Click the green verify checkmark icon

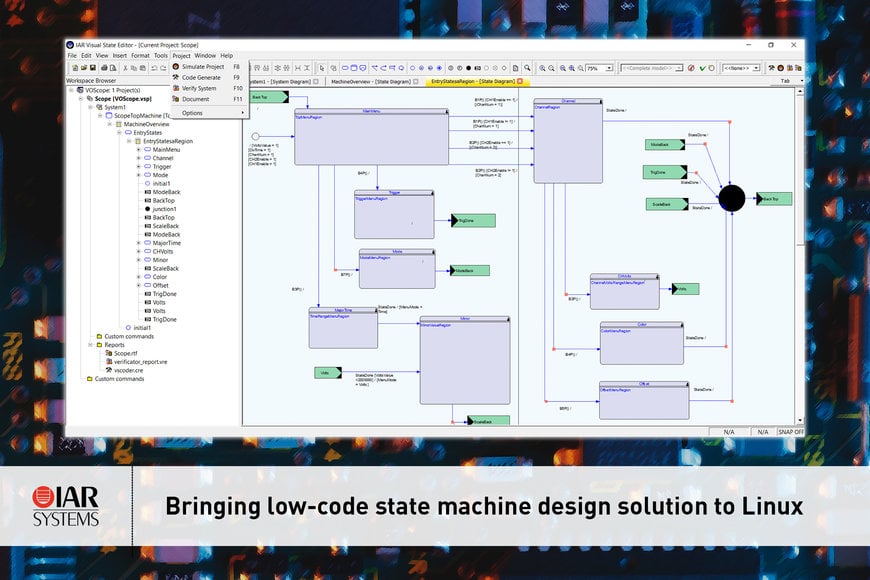702,68
